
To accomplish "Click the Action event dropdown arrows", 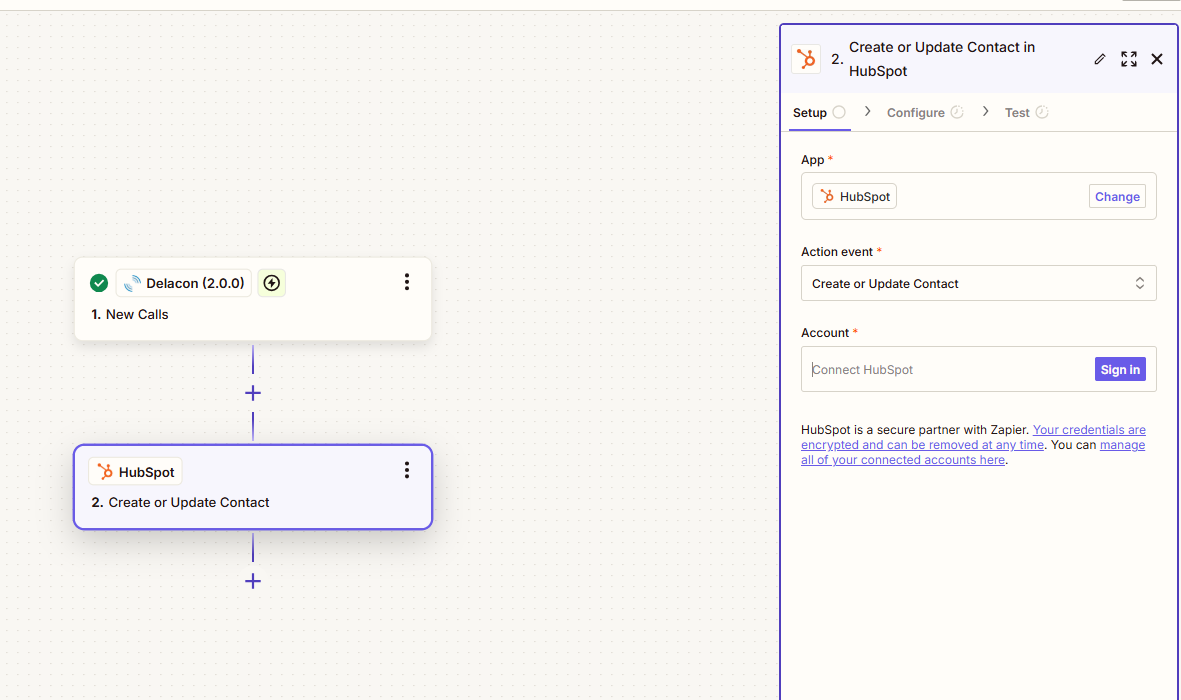I will point(1140,283).
